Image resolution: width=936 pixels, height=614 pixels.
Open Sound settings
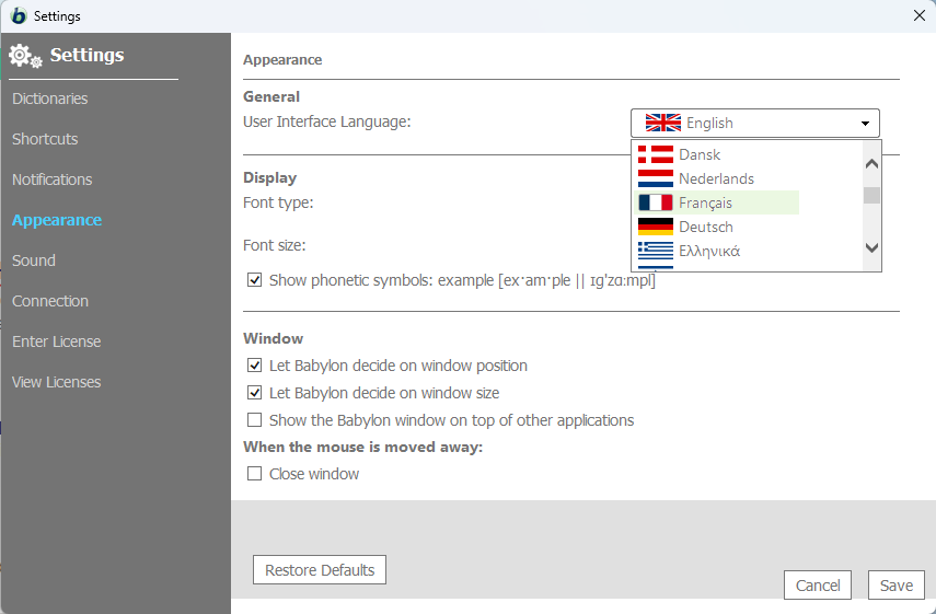coord(34,261)
